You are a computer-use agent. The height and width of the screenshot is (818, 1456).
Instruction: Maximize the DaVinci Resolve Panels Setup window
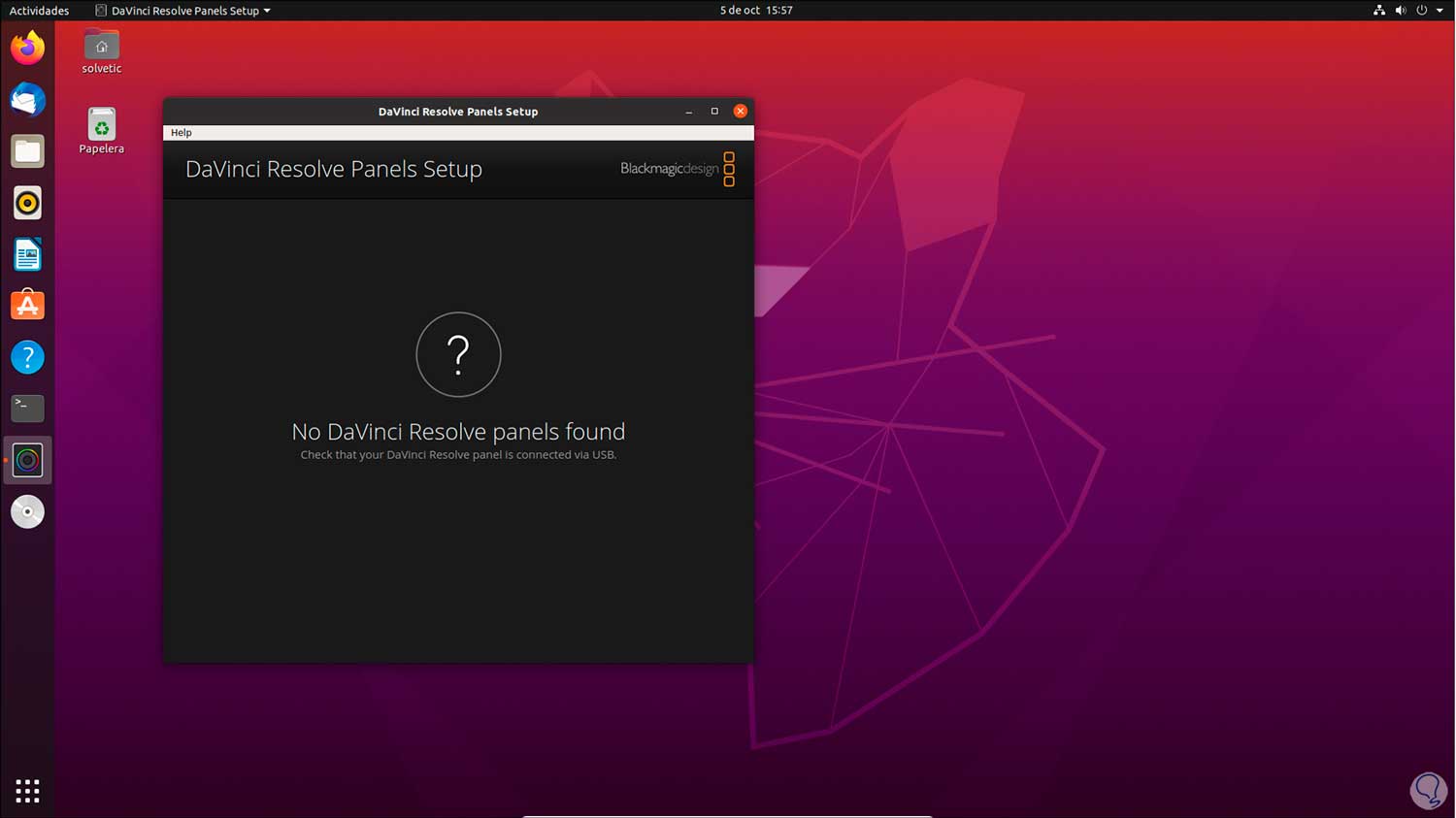(714, 112)
